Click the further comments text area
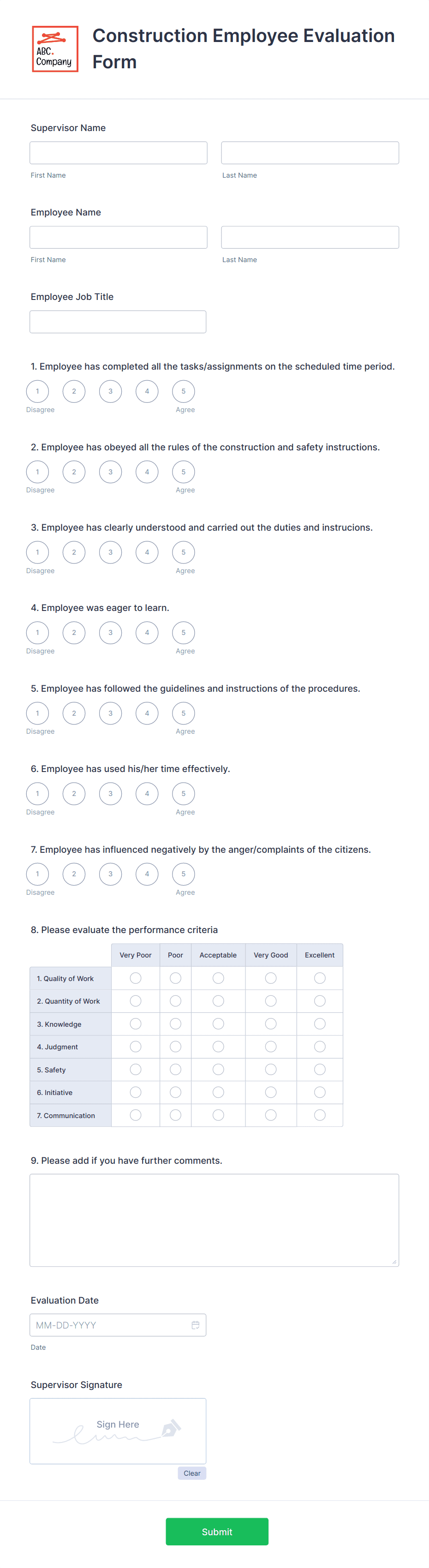Screen dimensions: 429x1568 click(214, 1221)
